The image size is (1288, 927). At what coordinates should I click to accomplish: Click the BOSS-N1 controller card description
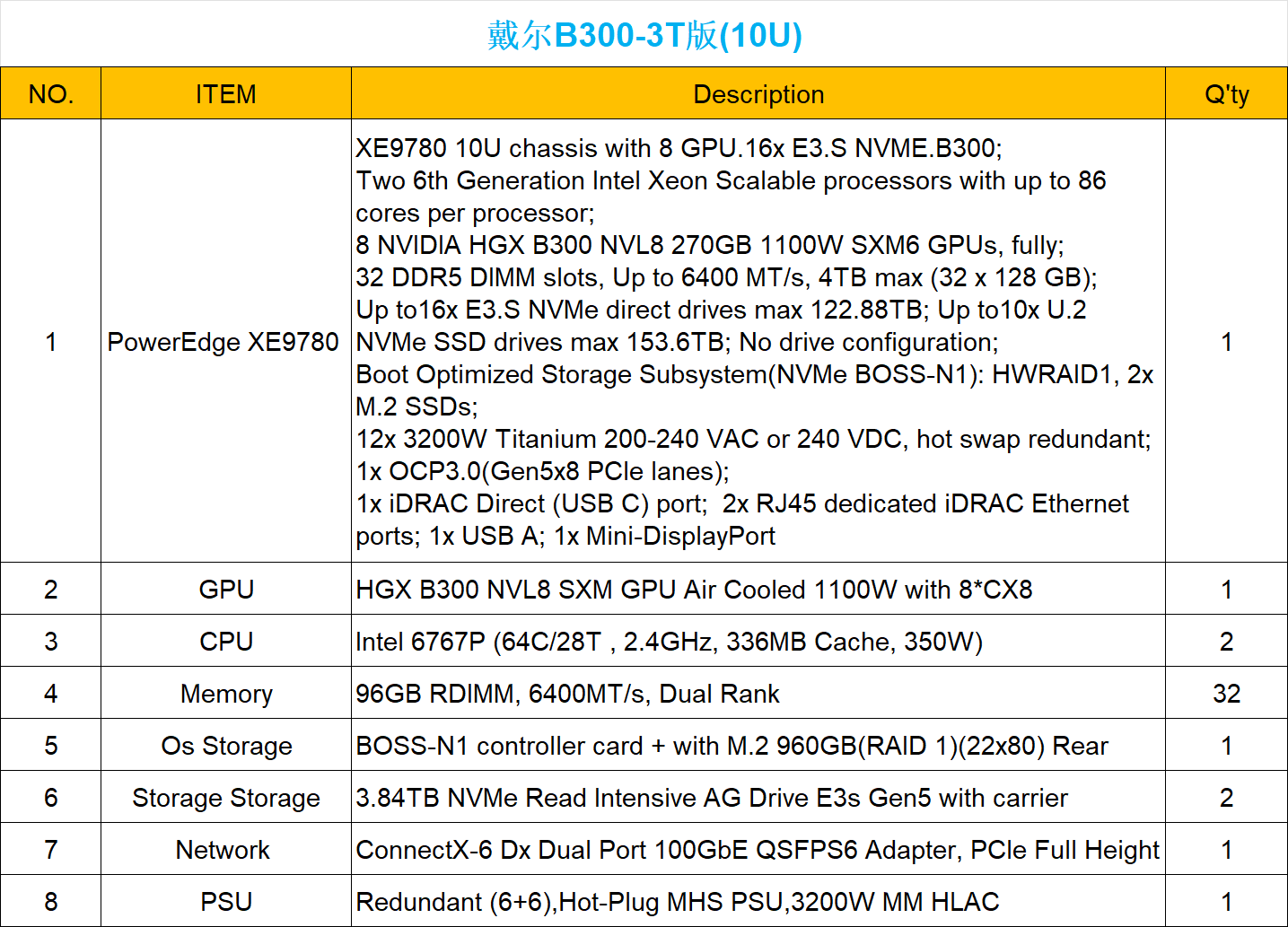click(x=758, y=745)
